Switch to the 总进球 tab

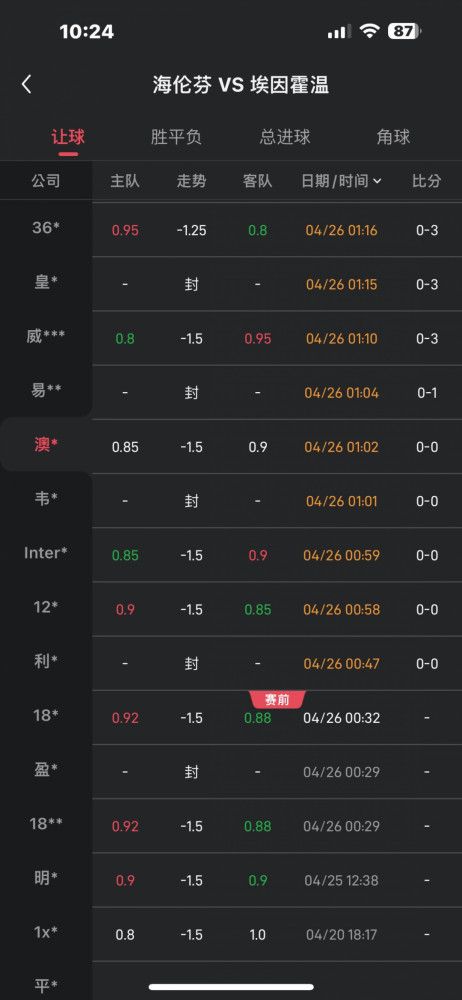(285, 136)
